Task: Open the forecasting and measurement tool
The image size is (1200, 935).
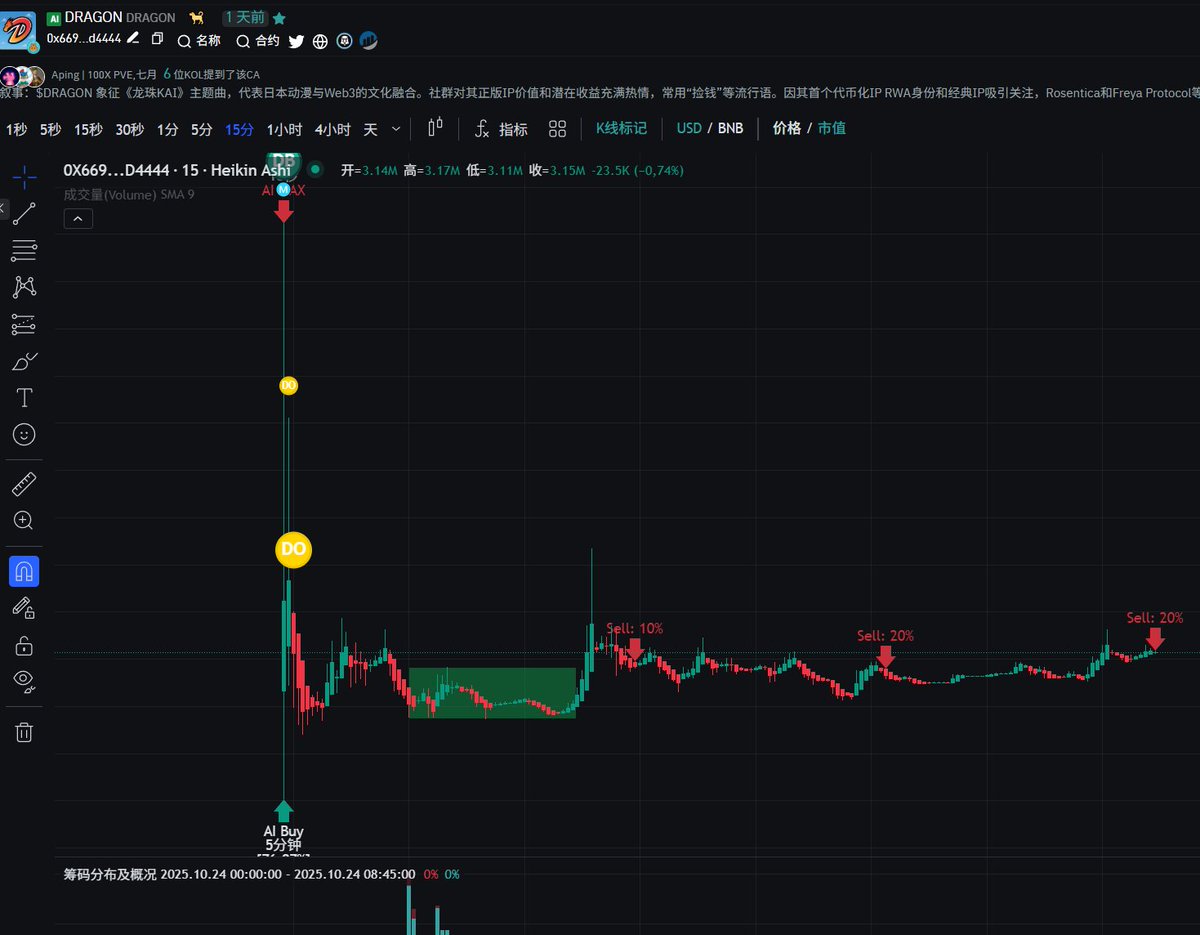Action: (24, 324)
